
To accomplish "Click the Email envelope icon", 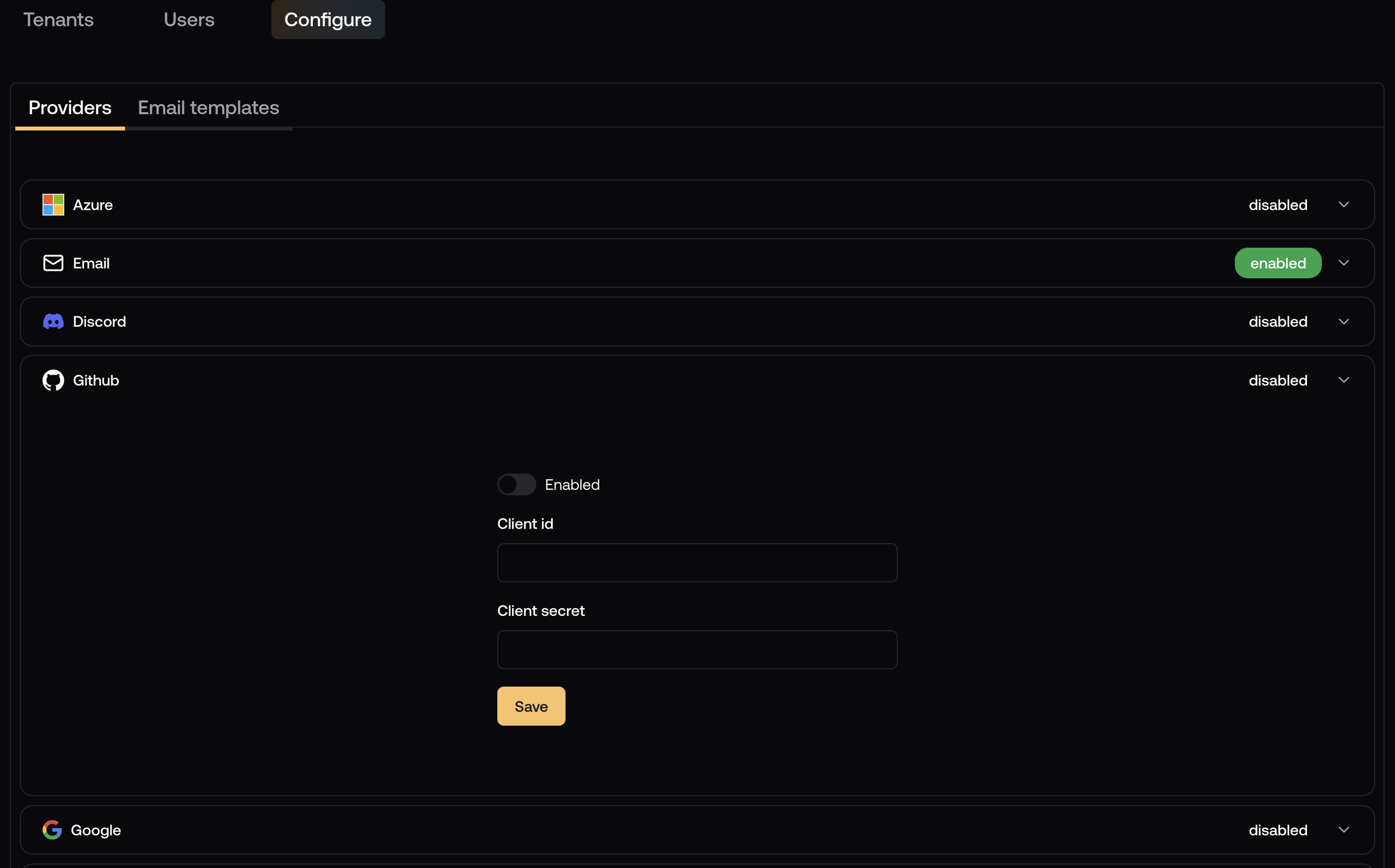I will (53, 263).
